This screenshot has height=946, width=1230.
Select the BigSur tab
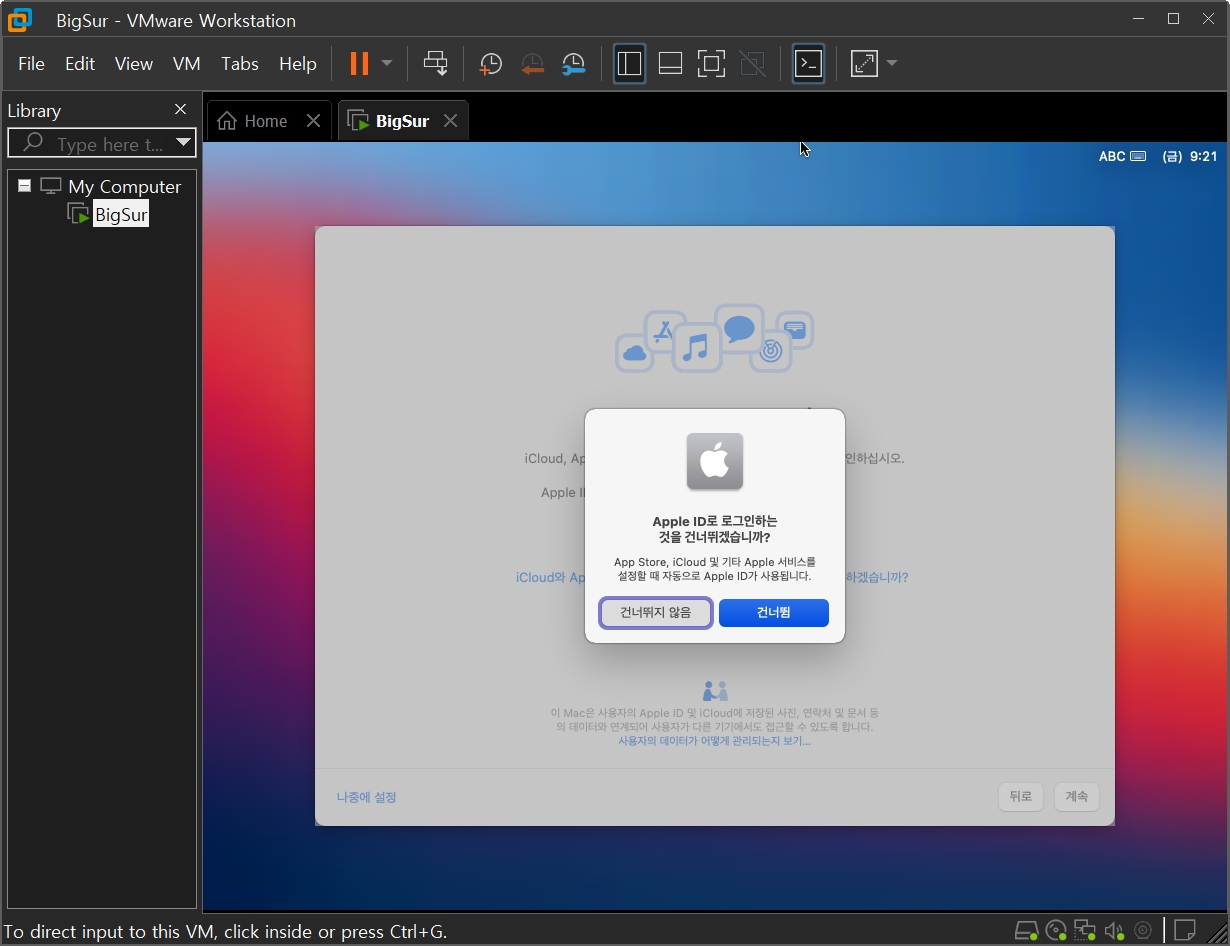390,121
